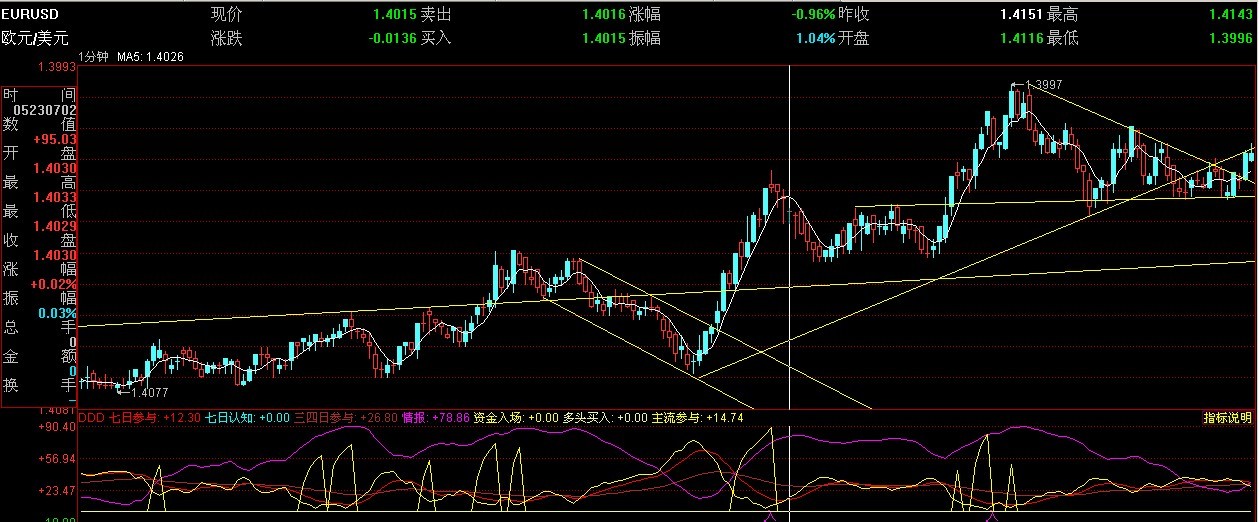Click the 1.3997 high price marker on chart
The height and width of the screenshot is (522, 1259).
coord(1042,85)
